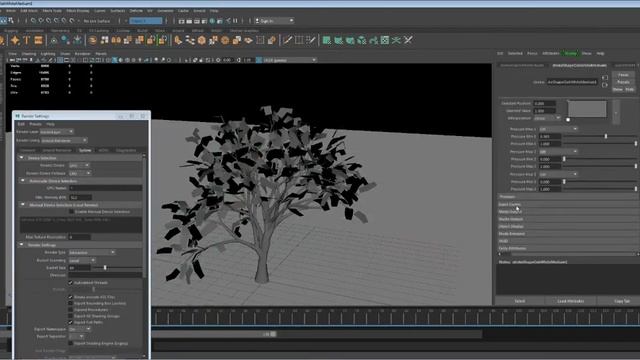Screen dimensions: 640x360
Task: Select the Polygon Type (T) tool on the shelf
Action: 27,40
